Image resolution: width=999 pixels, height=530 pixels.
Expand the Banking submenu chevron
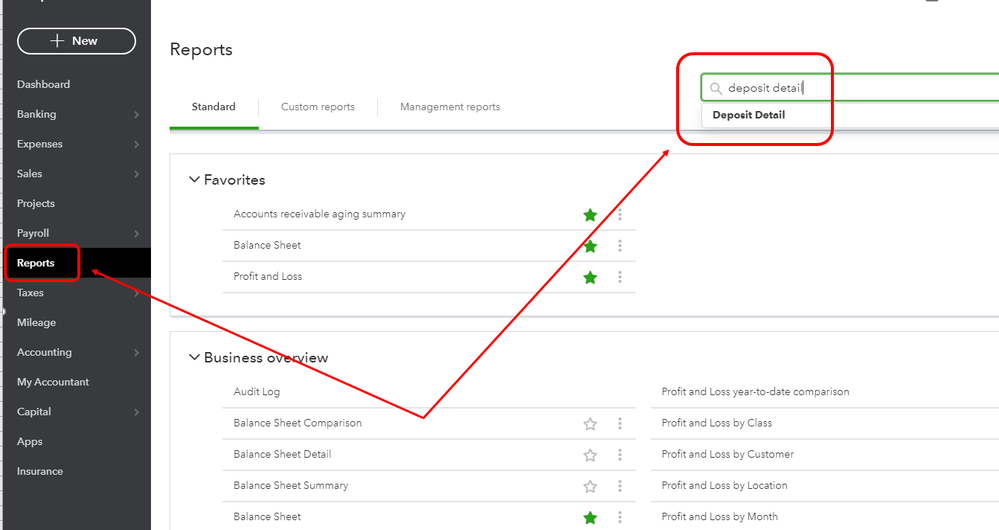point(136,115)
